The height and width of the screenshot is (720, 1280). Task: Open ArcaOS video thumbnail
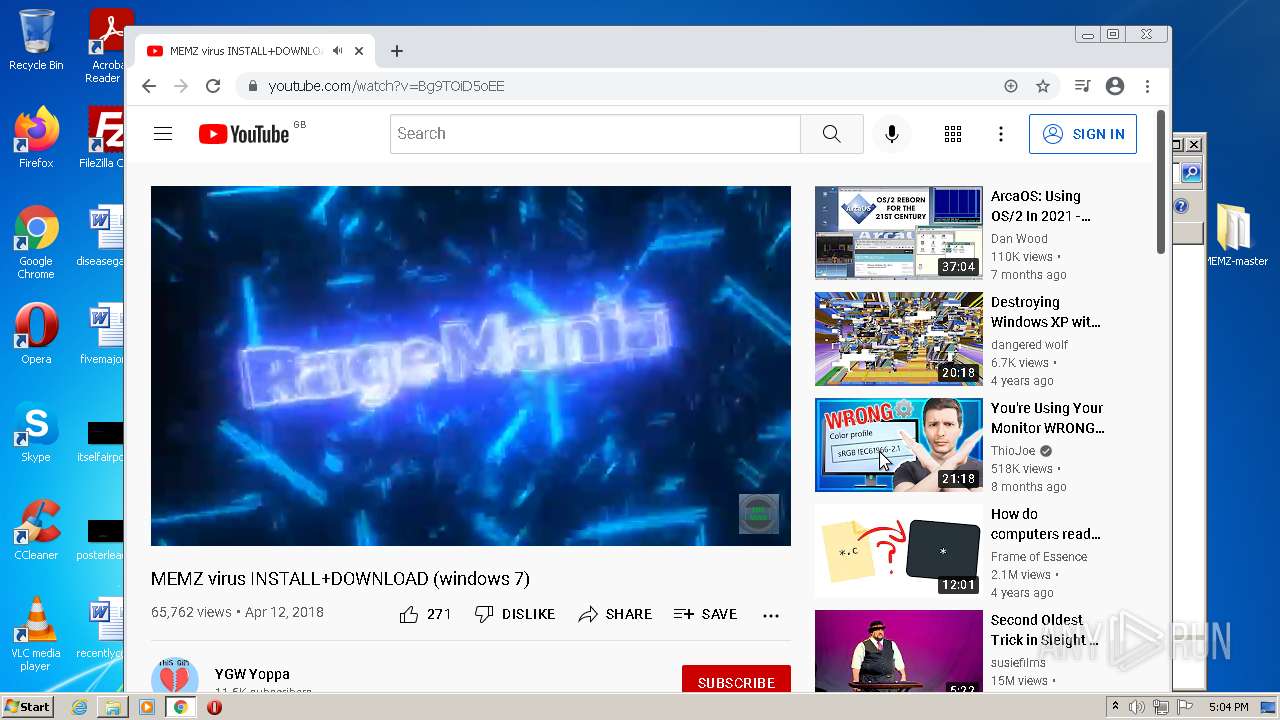[899, 233]
